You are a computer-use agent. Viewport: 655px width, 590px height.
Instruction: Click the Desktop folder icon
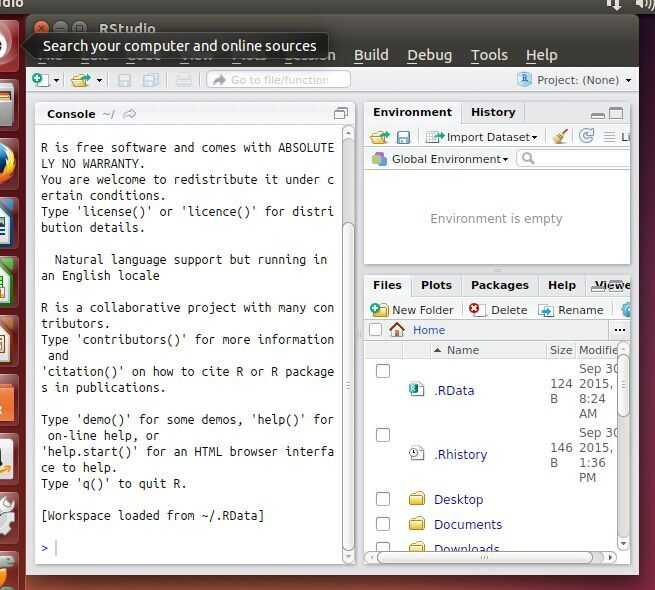[x=416, y=498]
